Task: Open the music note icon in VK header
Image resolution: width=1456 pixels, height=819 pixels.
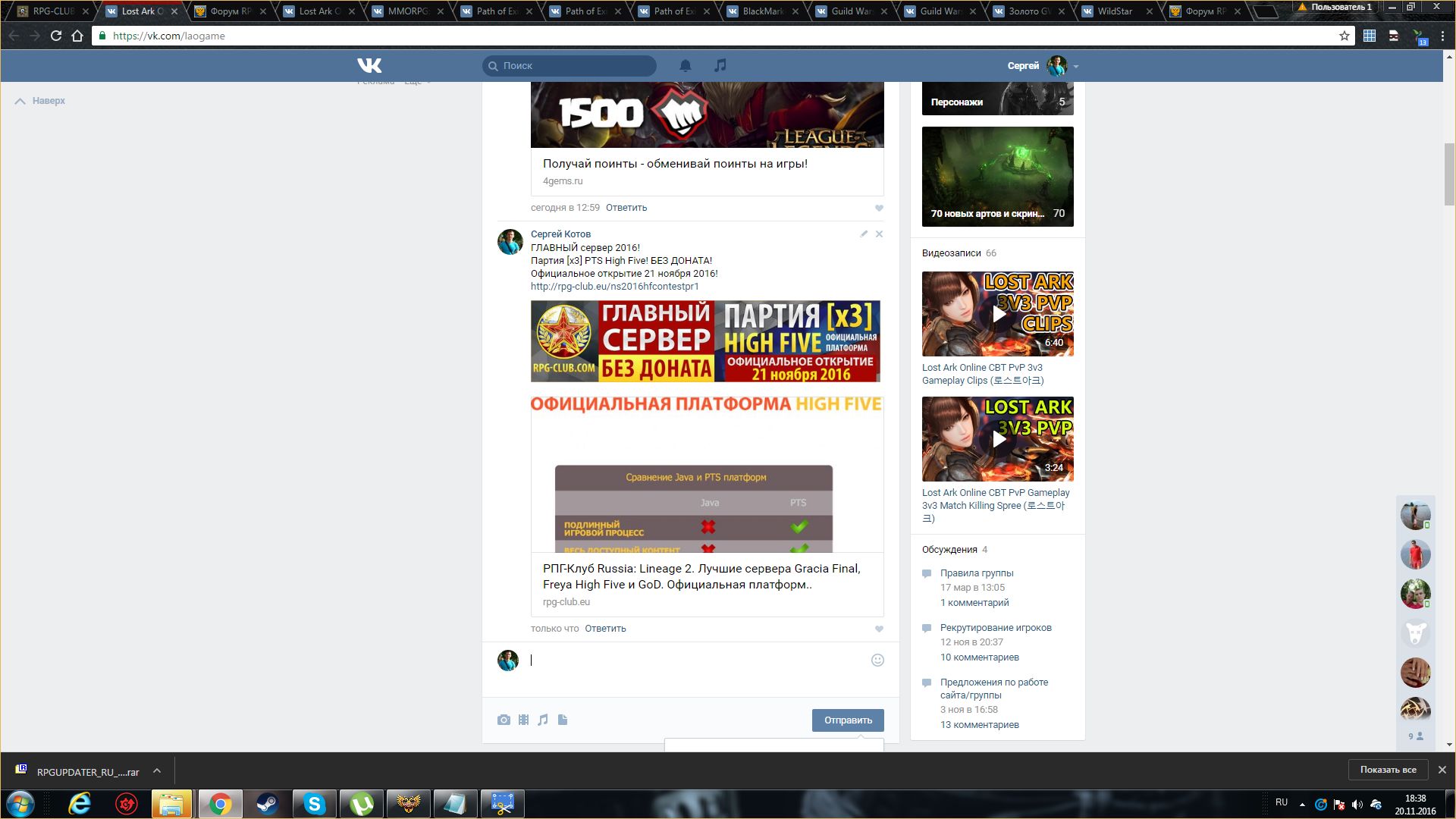Action: [x=720, y=66]
